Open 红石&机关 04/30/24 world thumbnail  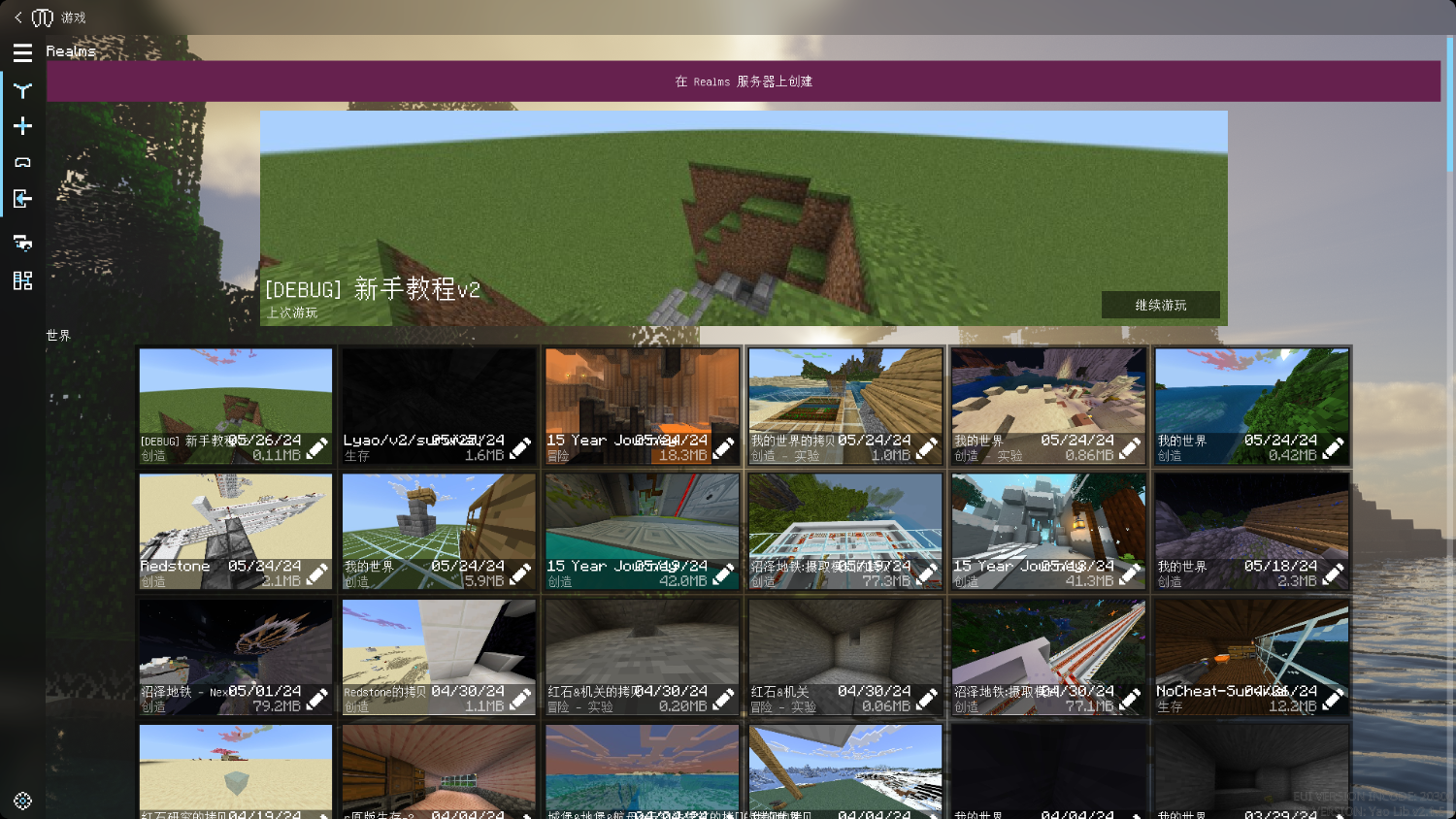pyautogui.click(x=845, y=657)
